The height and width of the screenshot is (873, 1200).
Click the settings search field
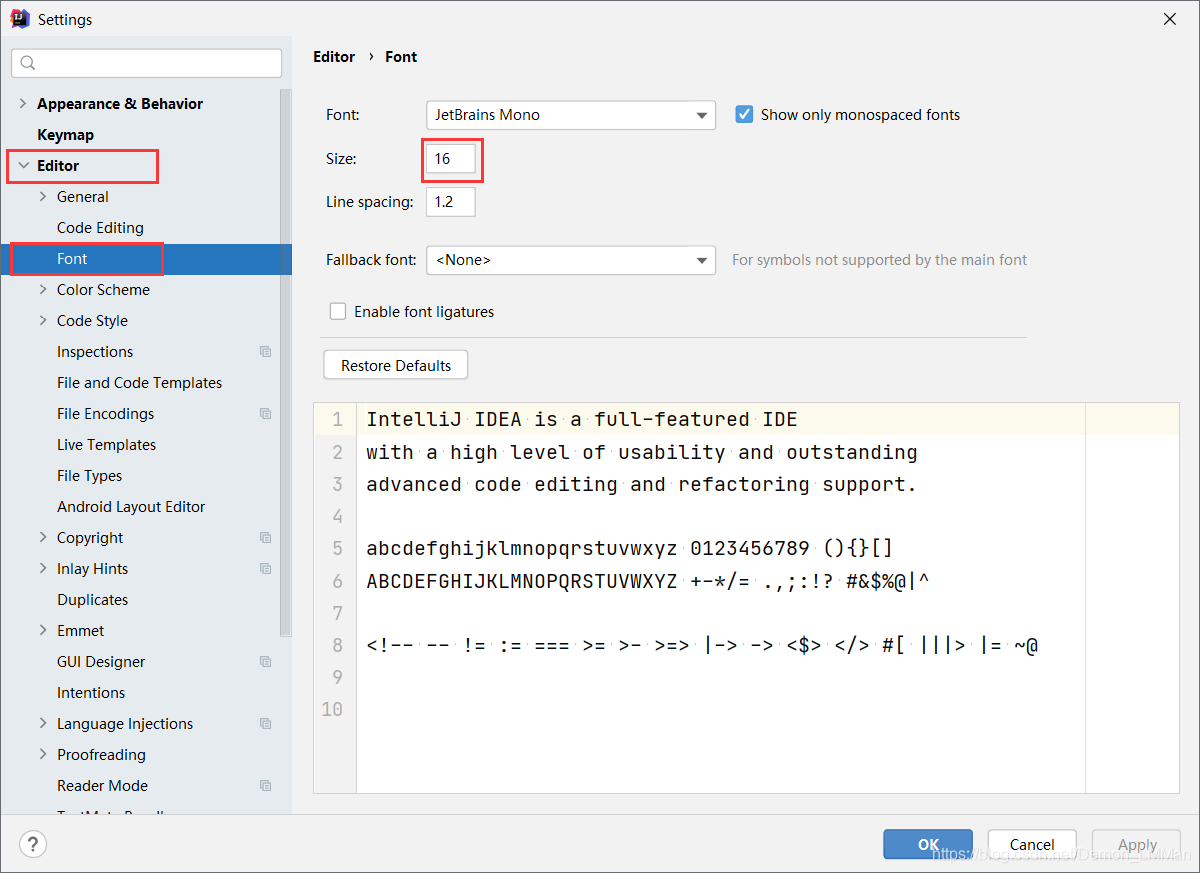coord(147,63)
